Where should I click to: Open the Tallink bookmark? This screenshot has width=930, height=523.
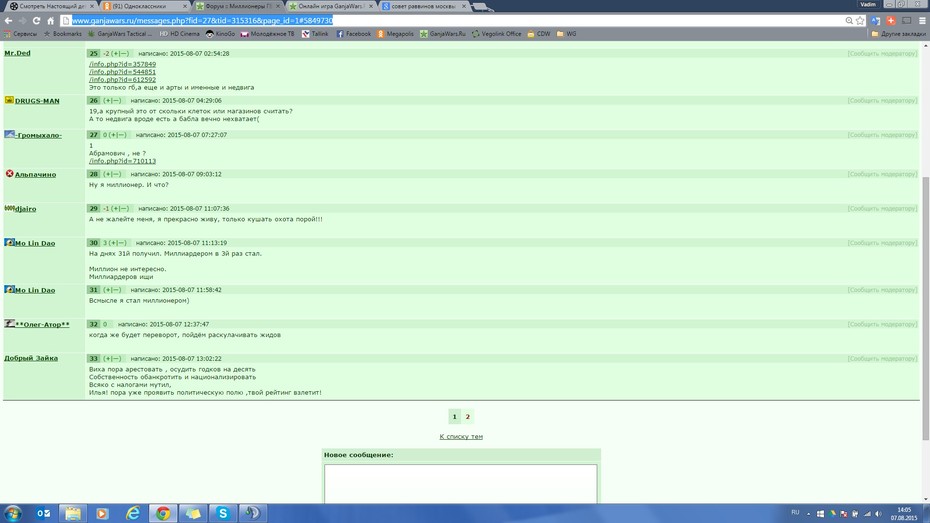pos(315,34)
